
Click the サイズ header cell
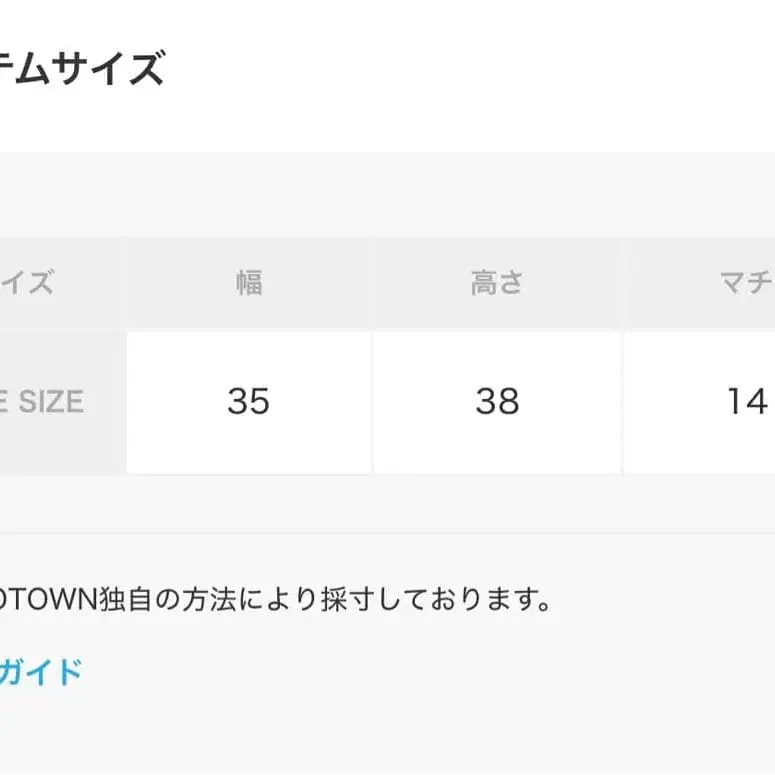pyautogui.click(x=30, y=283)
